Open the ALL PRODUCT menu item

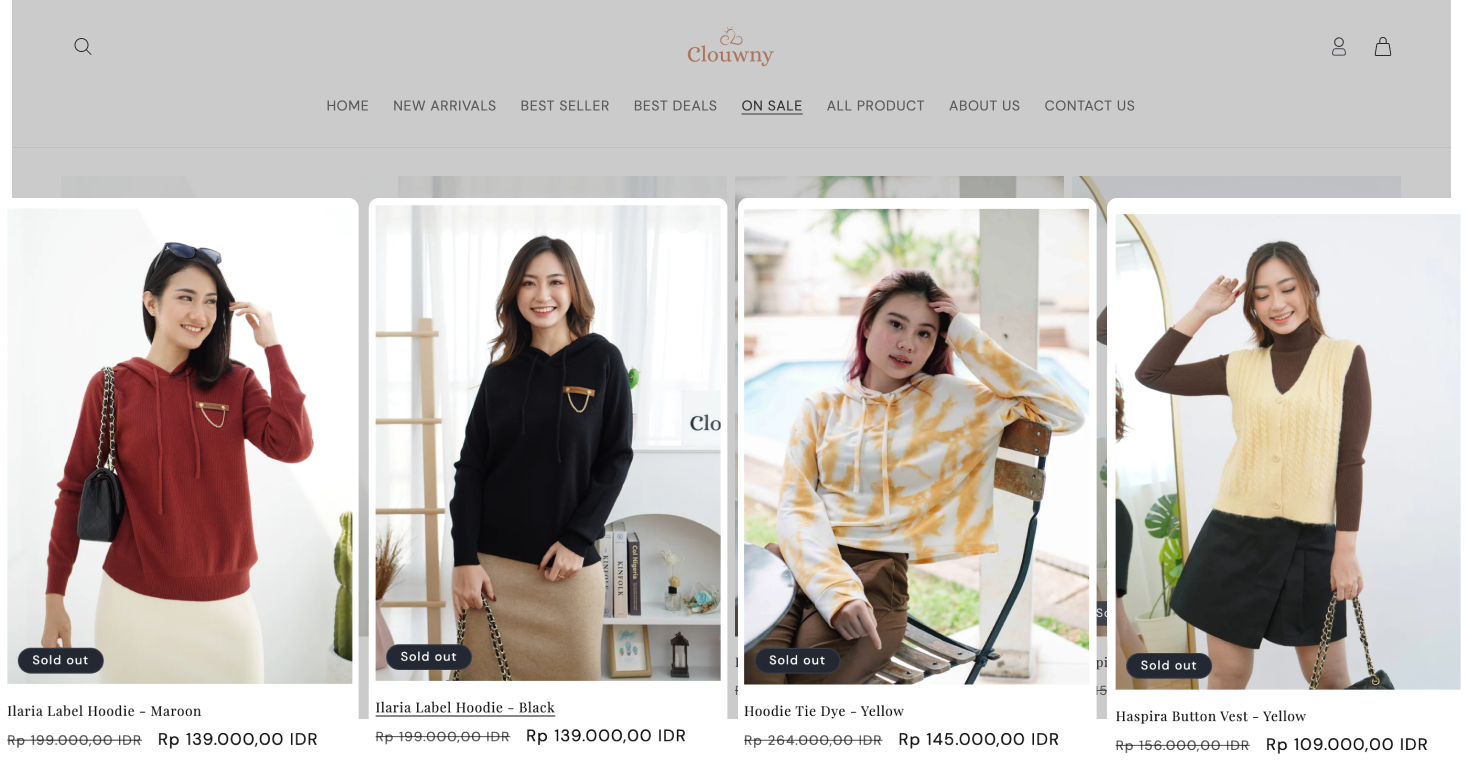pyautogui.click(x=876, y=106)
